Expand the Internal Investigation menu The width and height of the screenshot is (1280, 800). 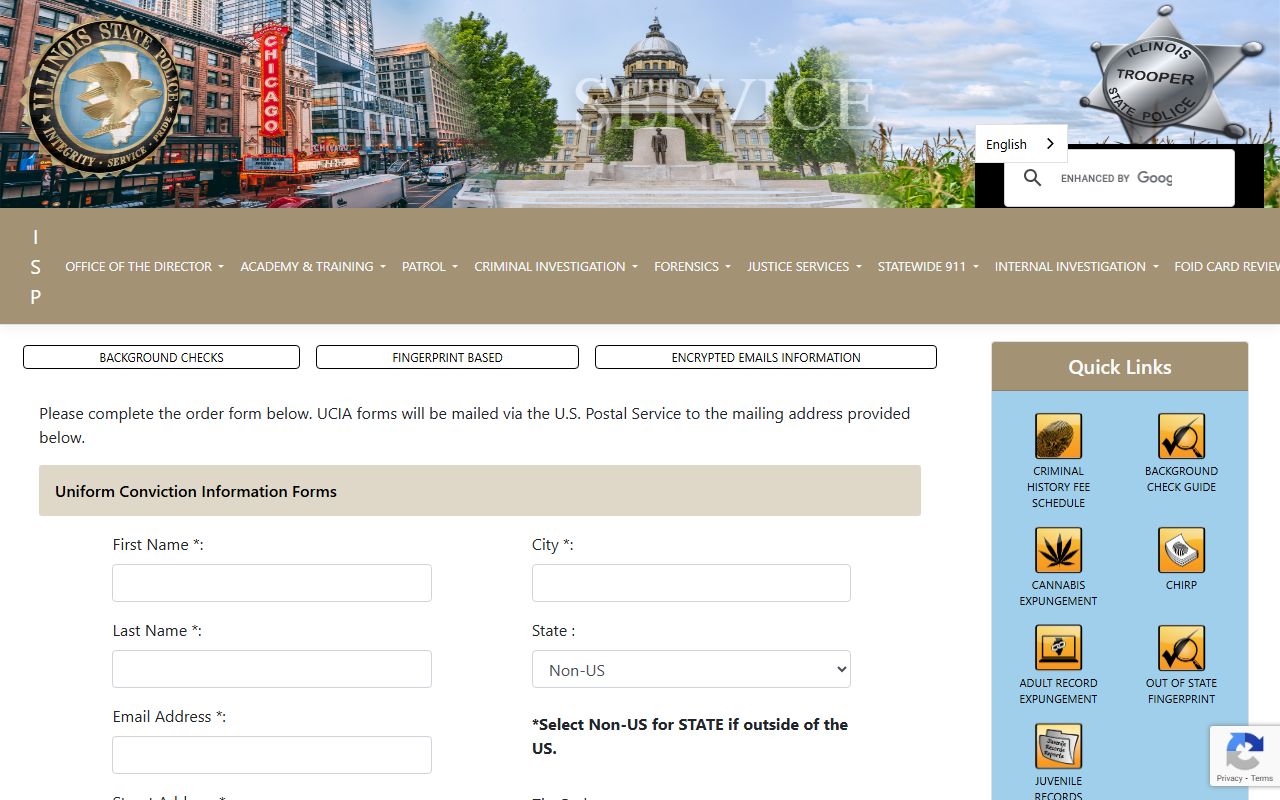[x=1077, y=266]
